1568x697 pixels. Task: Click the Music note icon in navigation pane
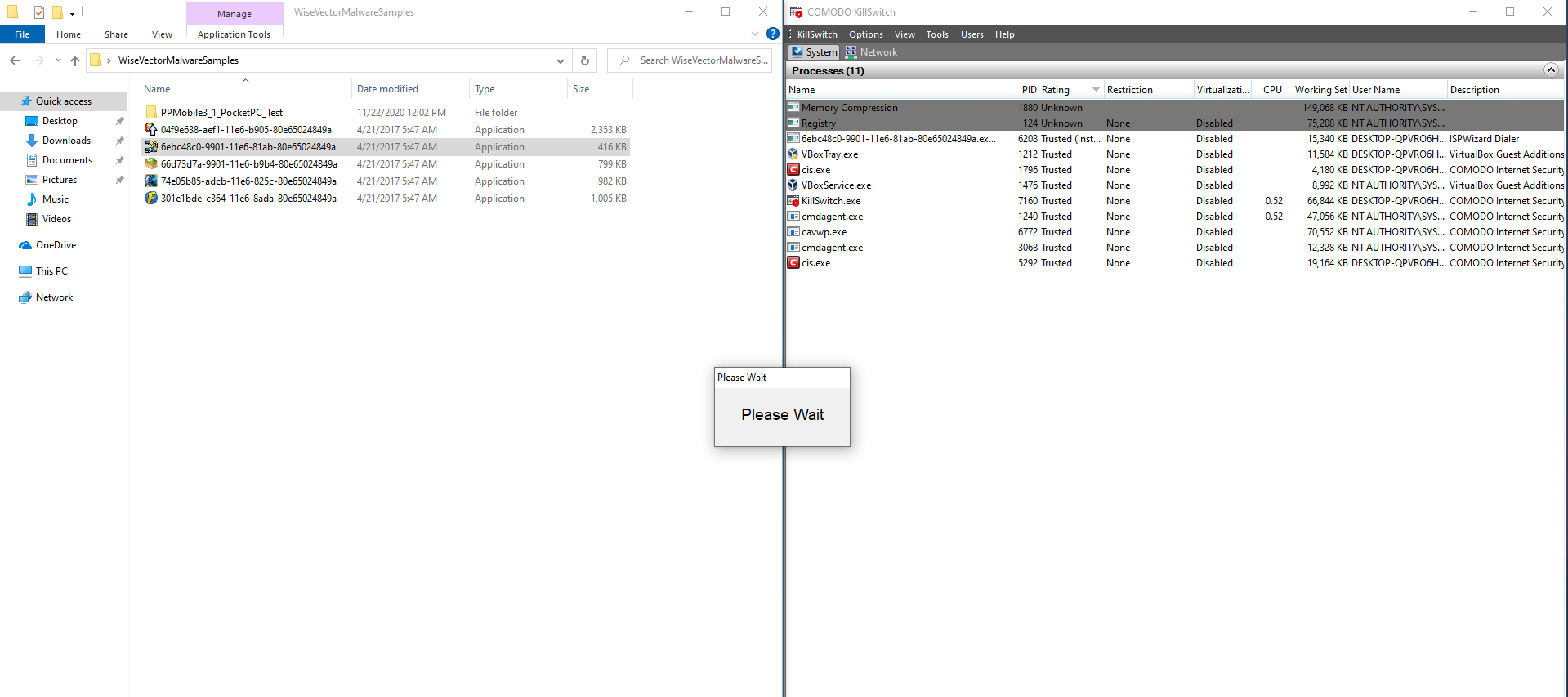tap(32, 199)
